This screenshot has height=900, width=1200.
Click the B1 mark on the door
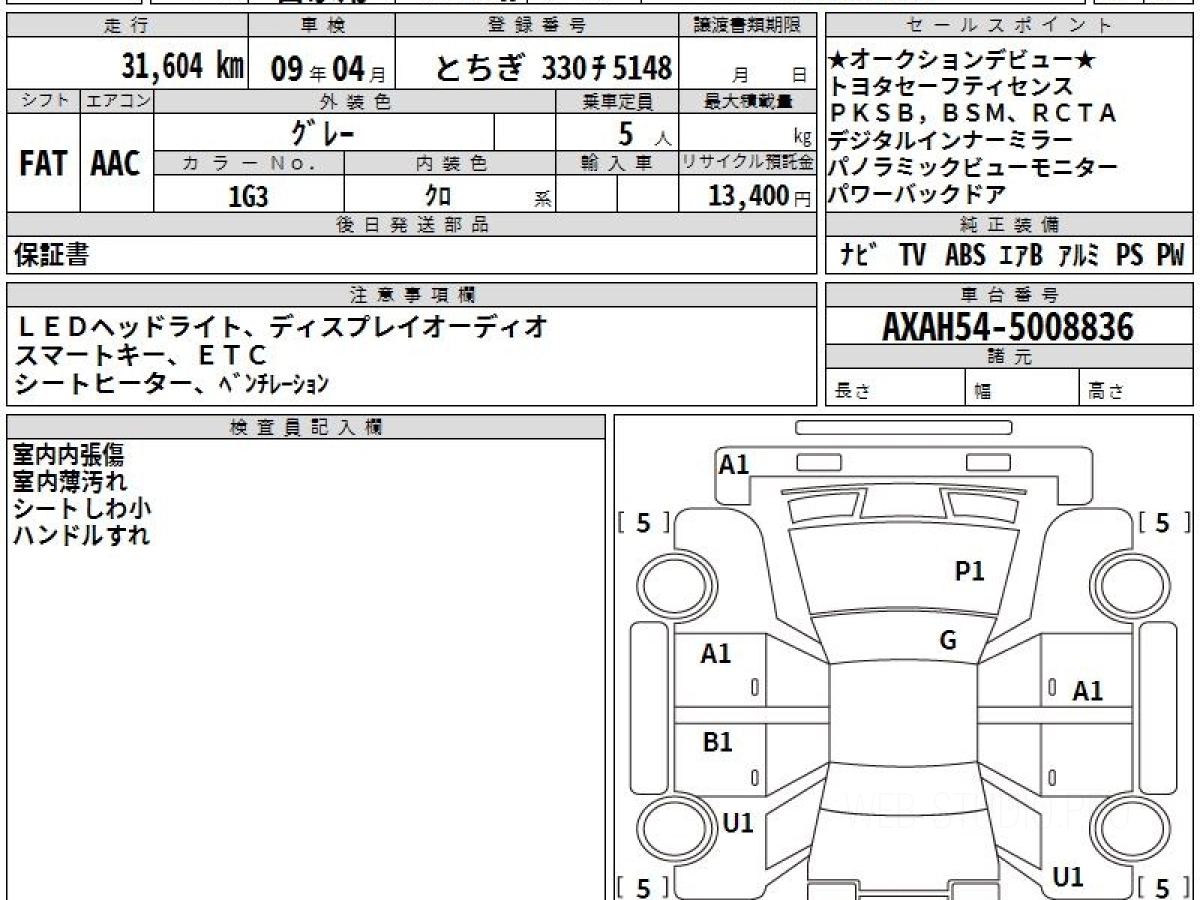click(717, 742)
